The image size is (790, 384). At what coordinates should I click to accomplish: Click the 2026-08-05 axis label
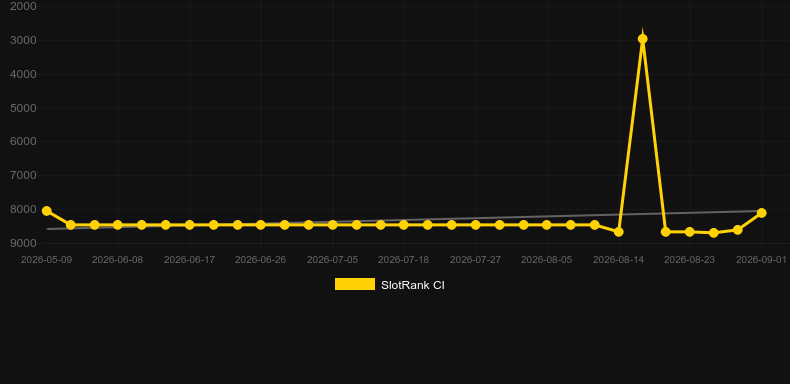(x=547, y=260)
